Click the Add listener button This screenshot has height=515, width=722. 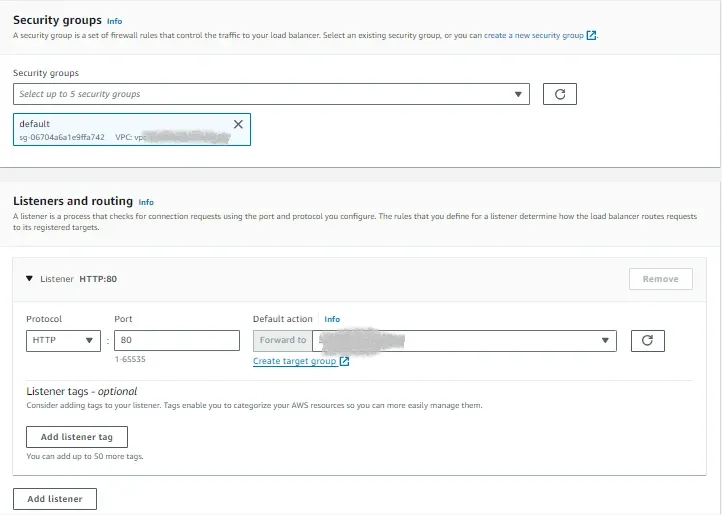[55, 499]
